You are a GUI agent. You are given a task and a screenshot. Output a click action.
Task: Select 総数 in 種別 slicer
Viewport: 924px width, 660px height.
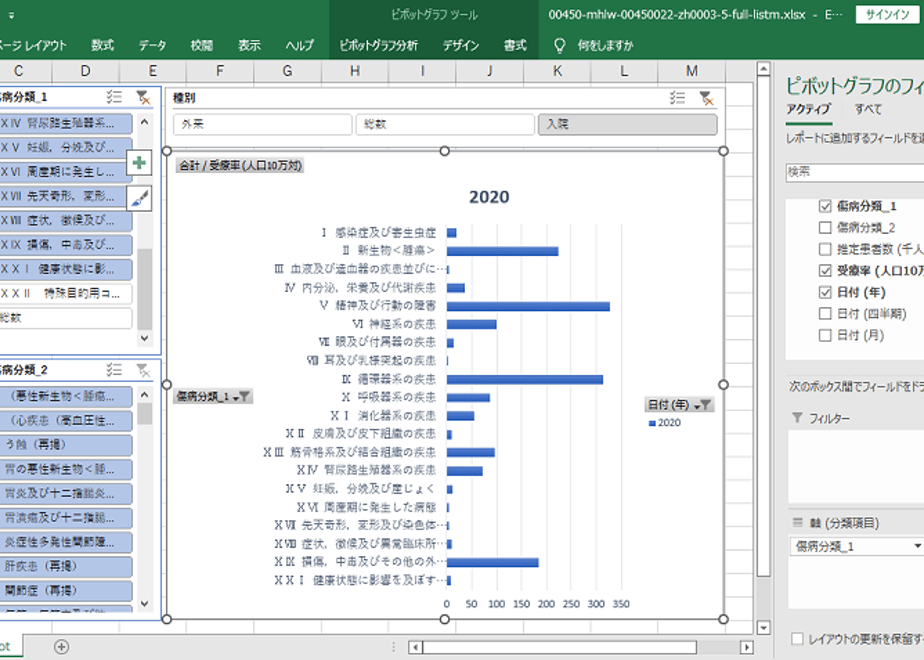(445, 124)
